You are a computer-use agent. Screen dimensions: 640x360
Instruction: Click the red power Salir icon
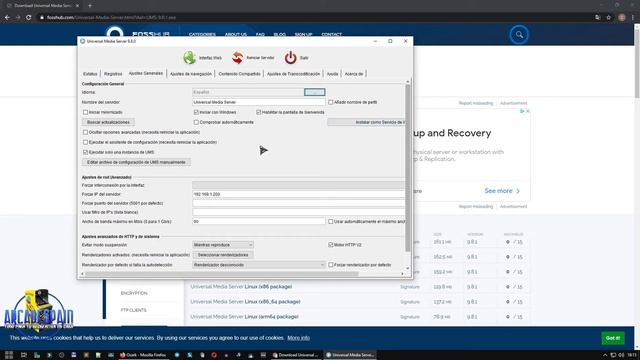(x=291, y=58)
